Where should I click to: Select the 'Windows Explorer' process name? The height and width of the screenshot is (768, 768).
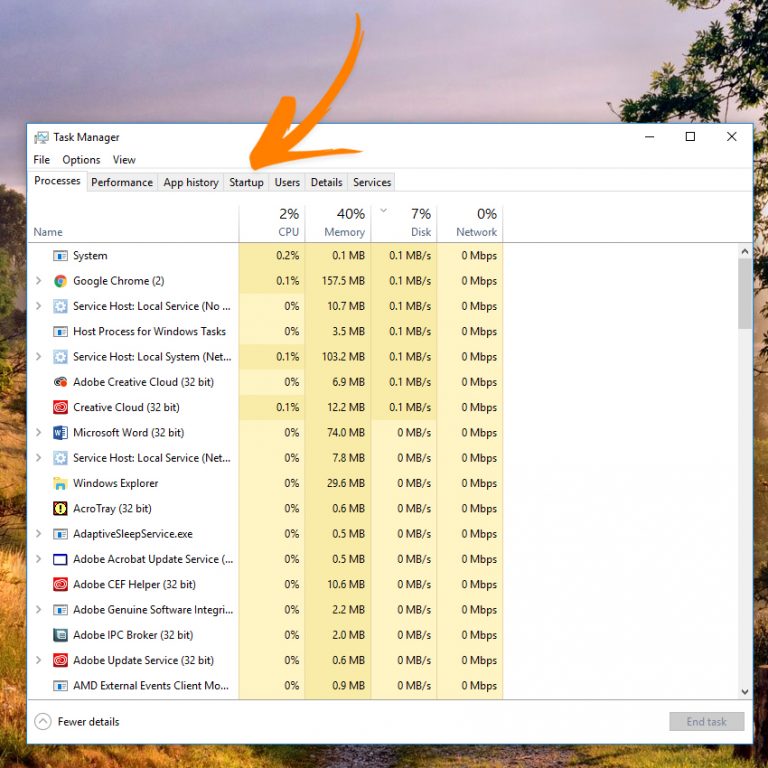pyautogui.click(x=116, y=483)
